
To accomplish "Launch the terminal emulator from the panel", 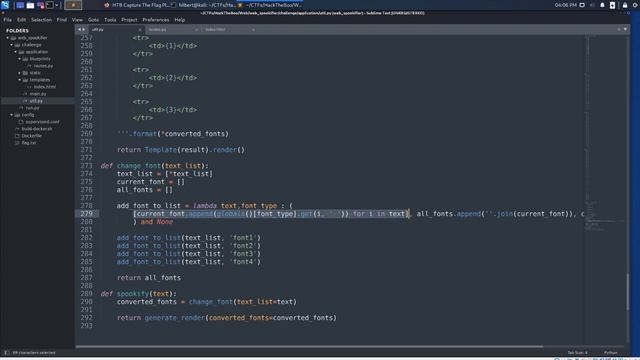I will click(x=50, y=5).
